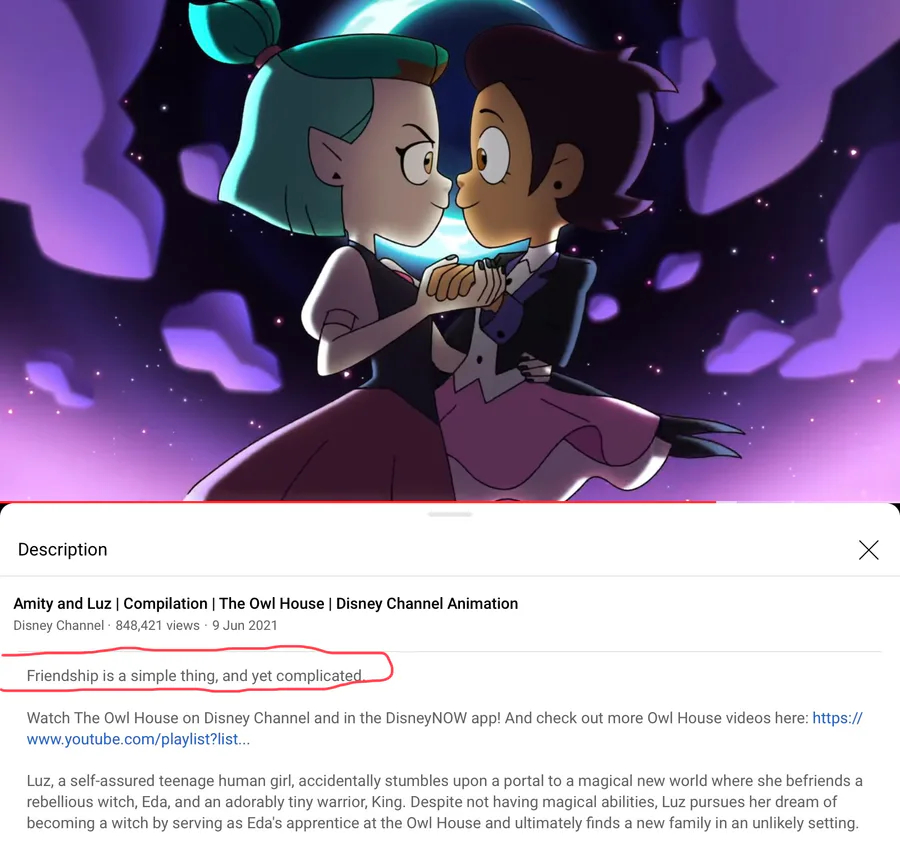The width and height of the screenshot is (900, 846).
Task: Click the Description panel heading
Action: tap(63, 550)
